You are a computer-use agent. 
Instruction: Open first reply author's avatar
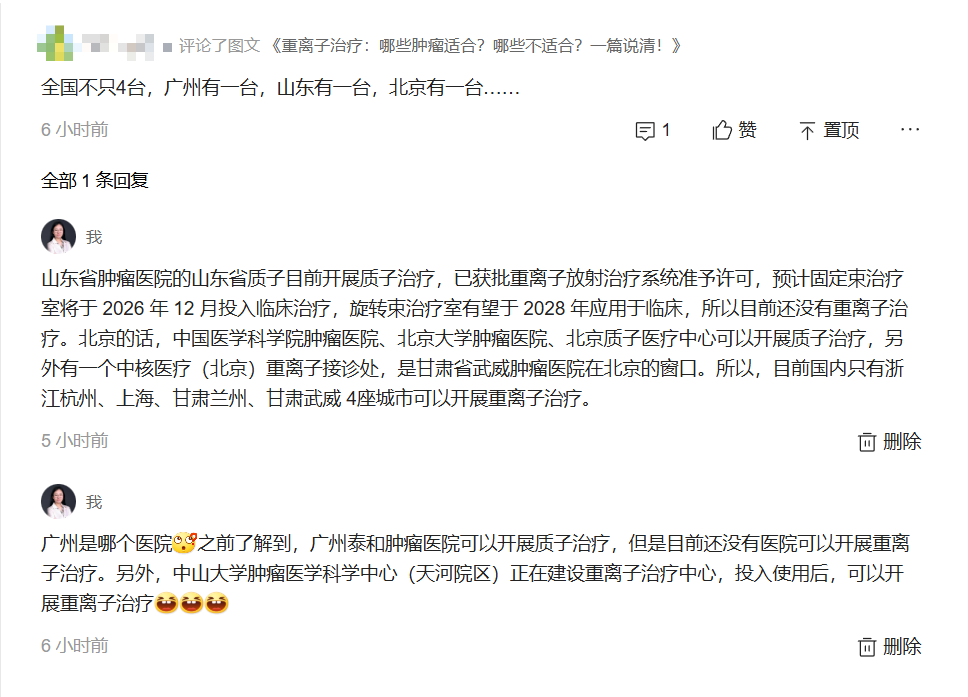point(59,236)
